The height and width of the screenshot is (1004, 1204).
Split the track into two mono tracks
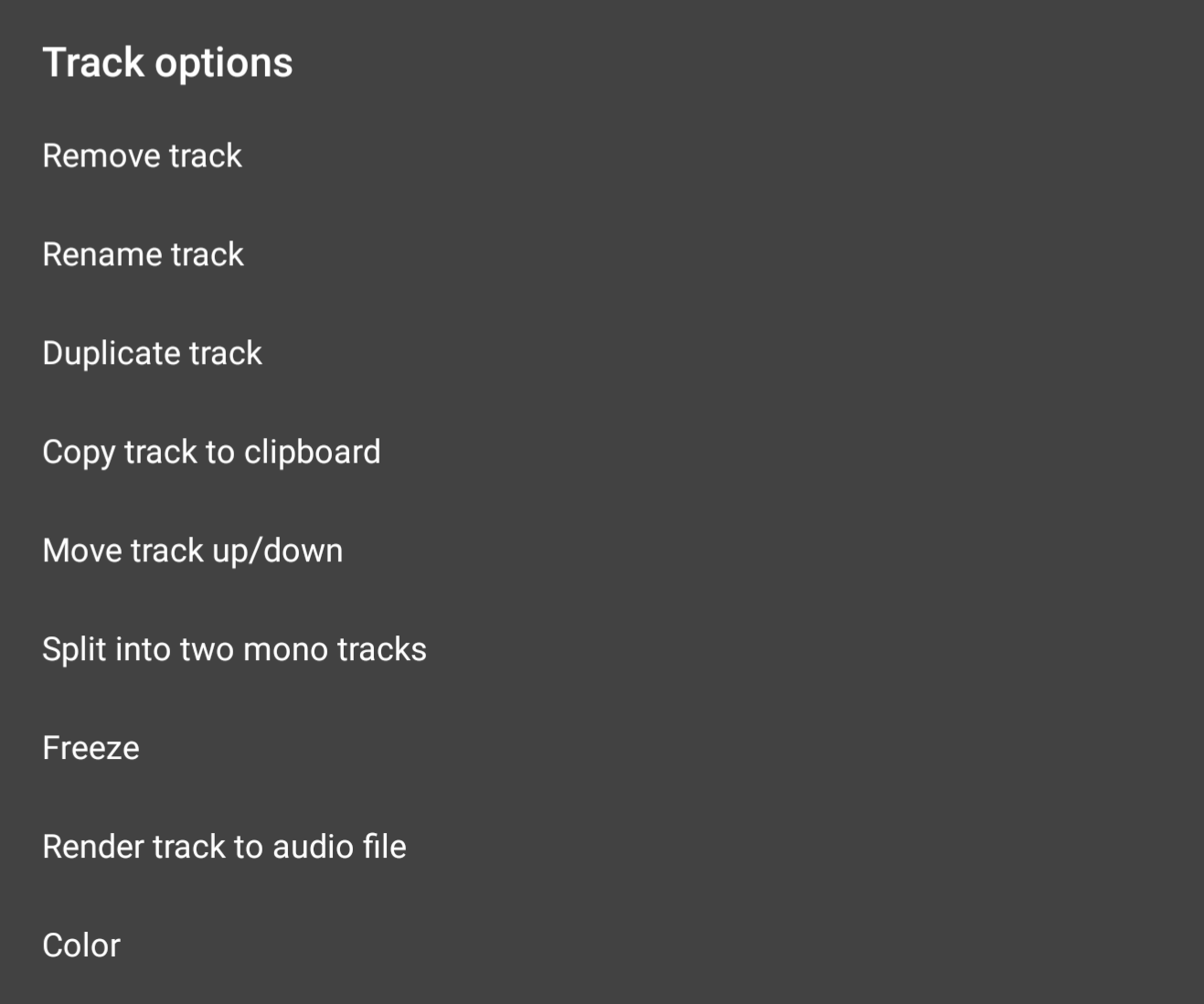pyautogui.click(x=234, y=649)
